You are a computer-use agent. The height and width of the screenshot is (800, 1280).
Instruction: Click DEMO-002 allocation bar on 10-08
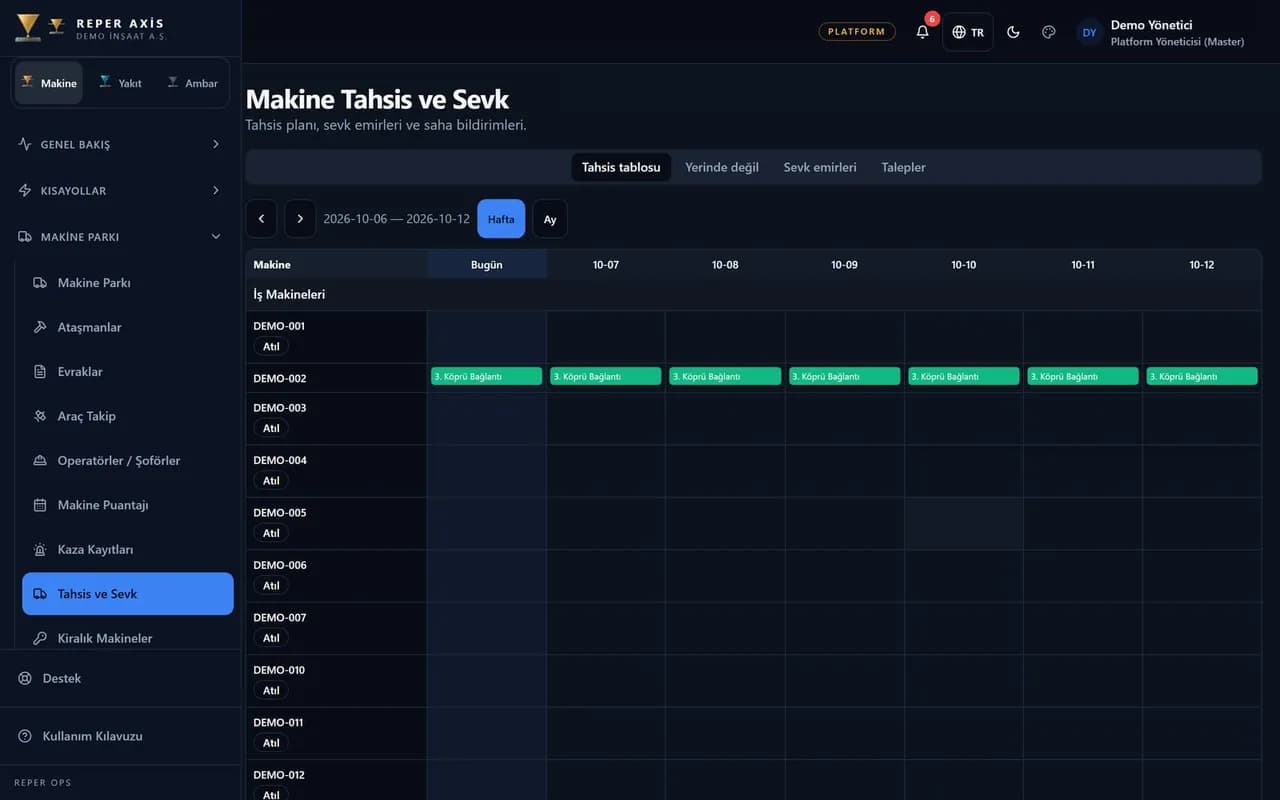coord(725,376)
